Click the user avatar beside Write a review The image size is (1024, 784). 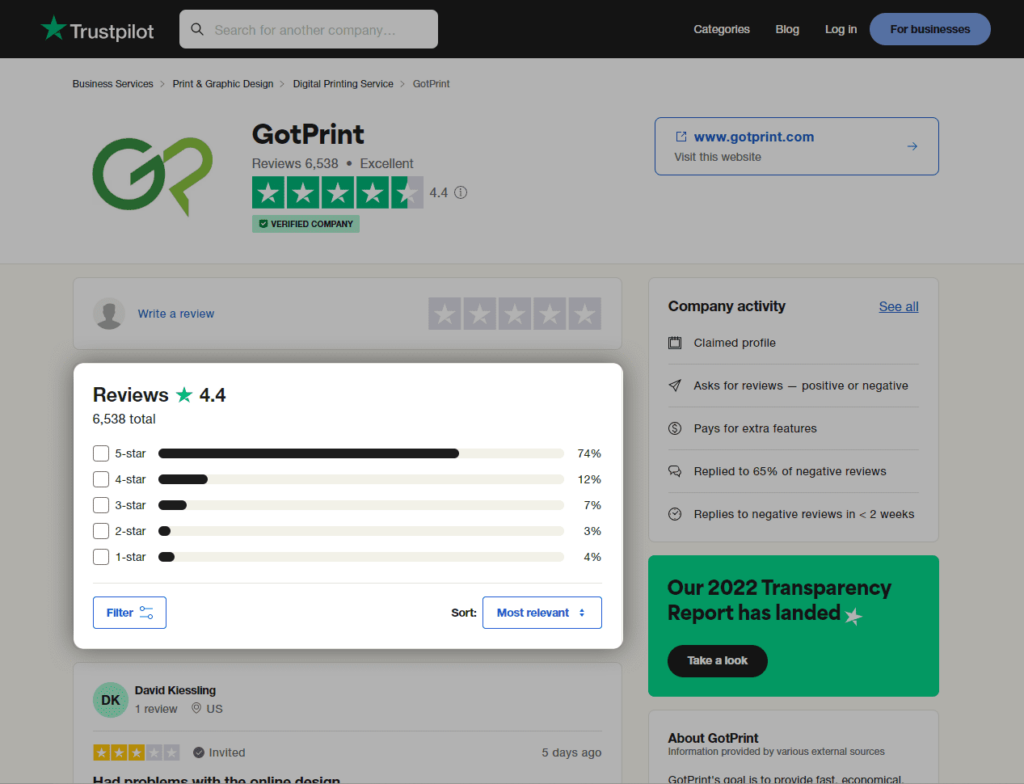tap(109, 314)
